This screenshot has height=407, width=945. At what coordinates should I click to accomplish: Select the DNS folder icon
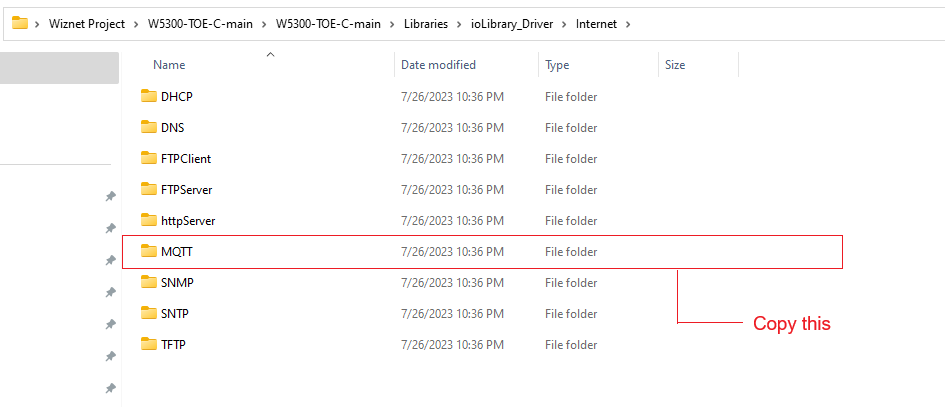click(148, 127)
